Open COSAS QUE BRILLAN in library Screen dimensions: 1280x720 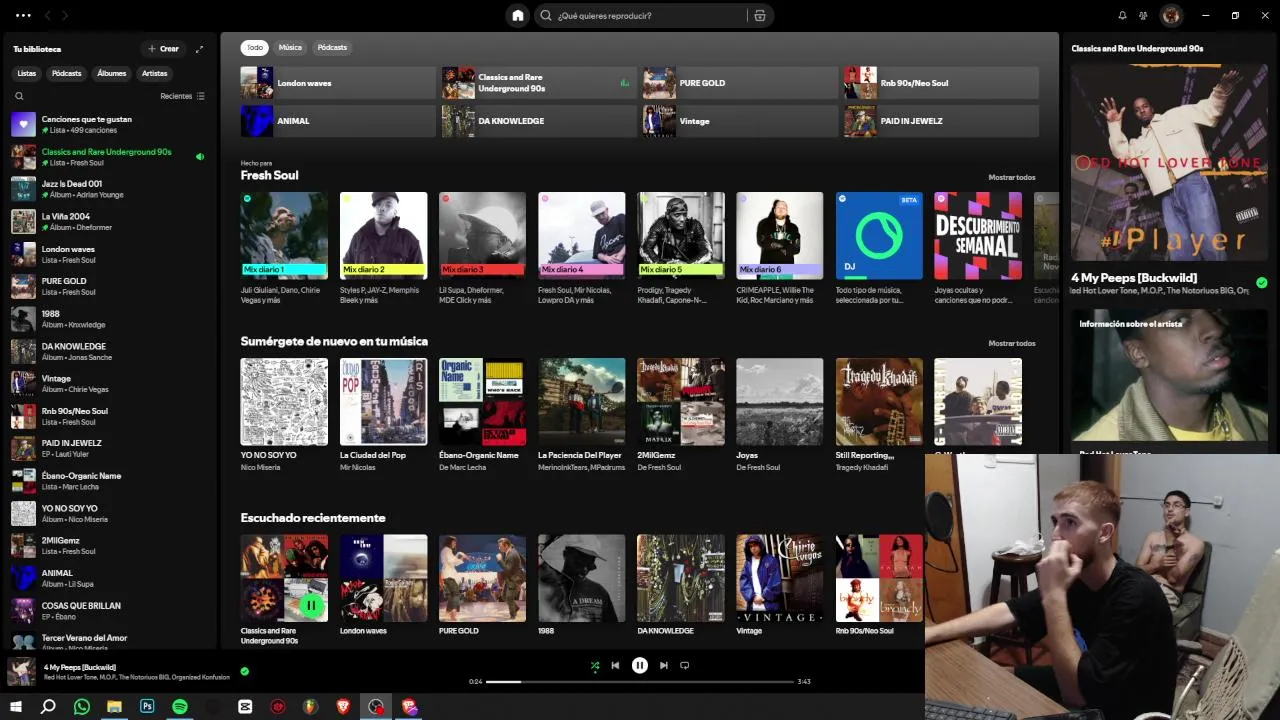click(x=109, y=611)
